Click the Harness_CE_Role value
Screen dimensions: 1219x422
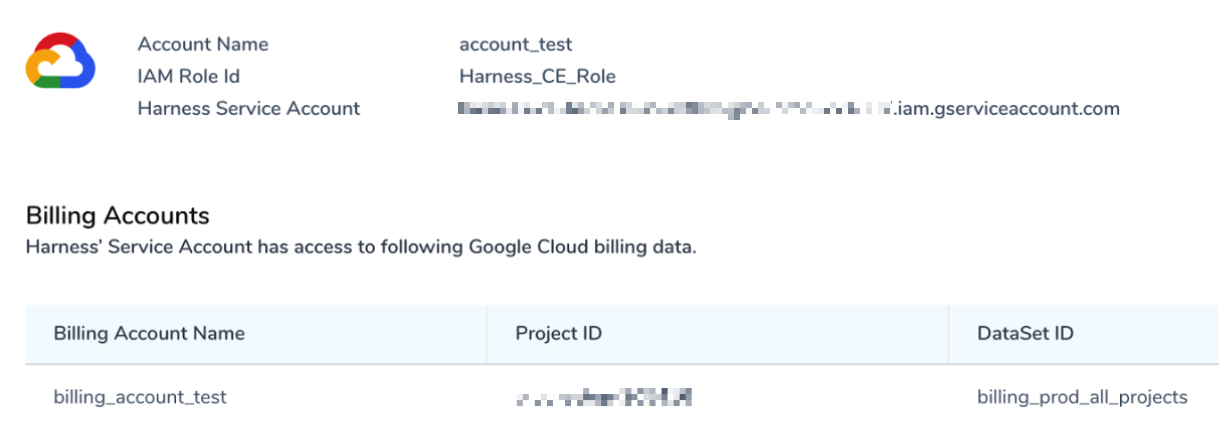click(538, 76)
